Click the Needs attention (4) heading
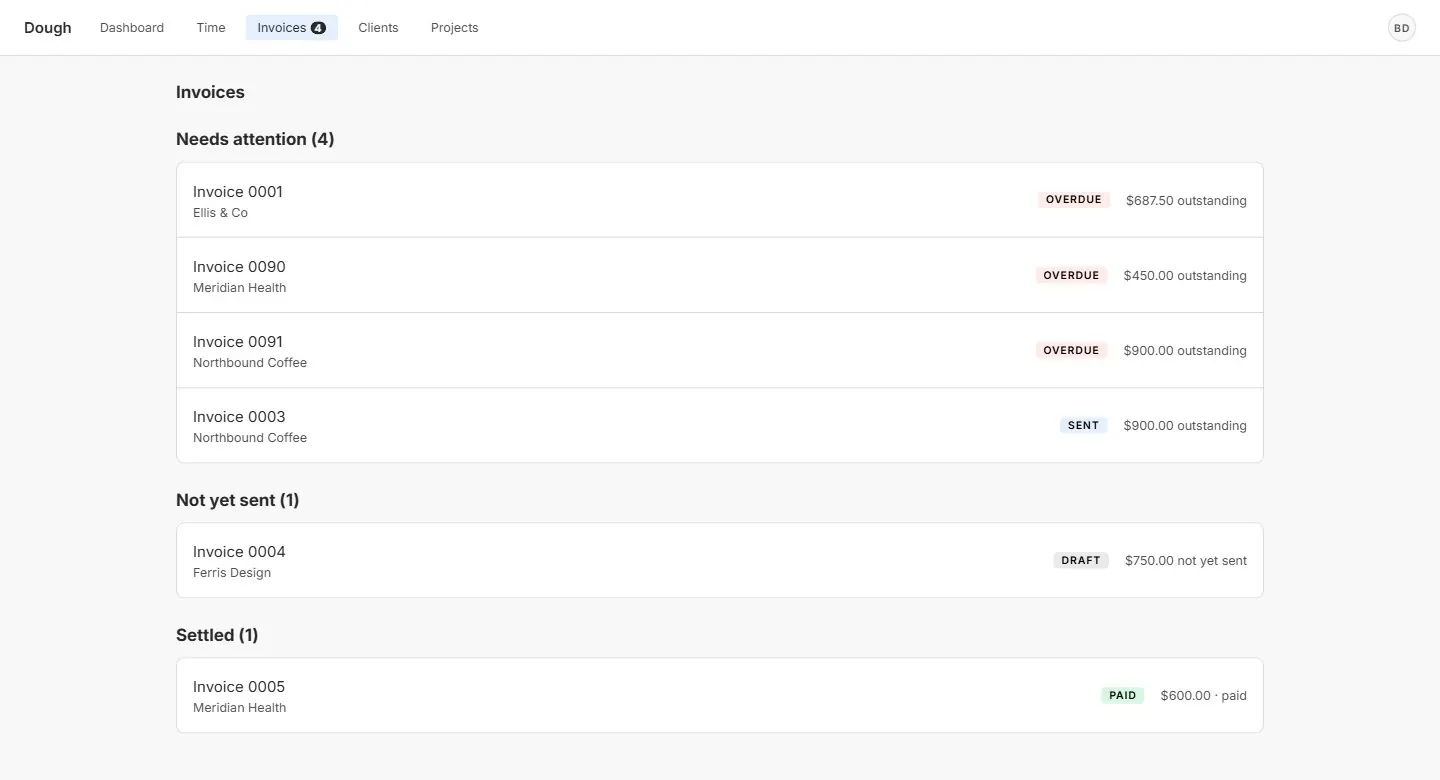Viewport: 1440px width, 780px height. (255, 139)
